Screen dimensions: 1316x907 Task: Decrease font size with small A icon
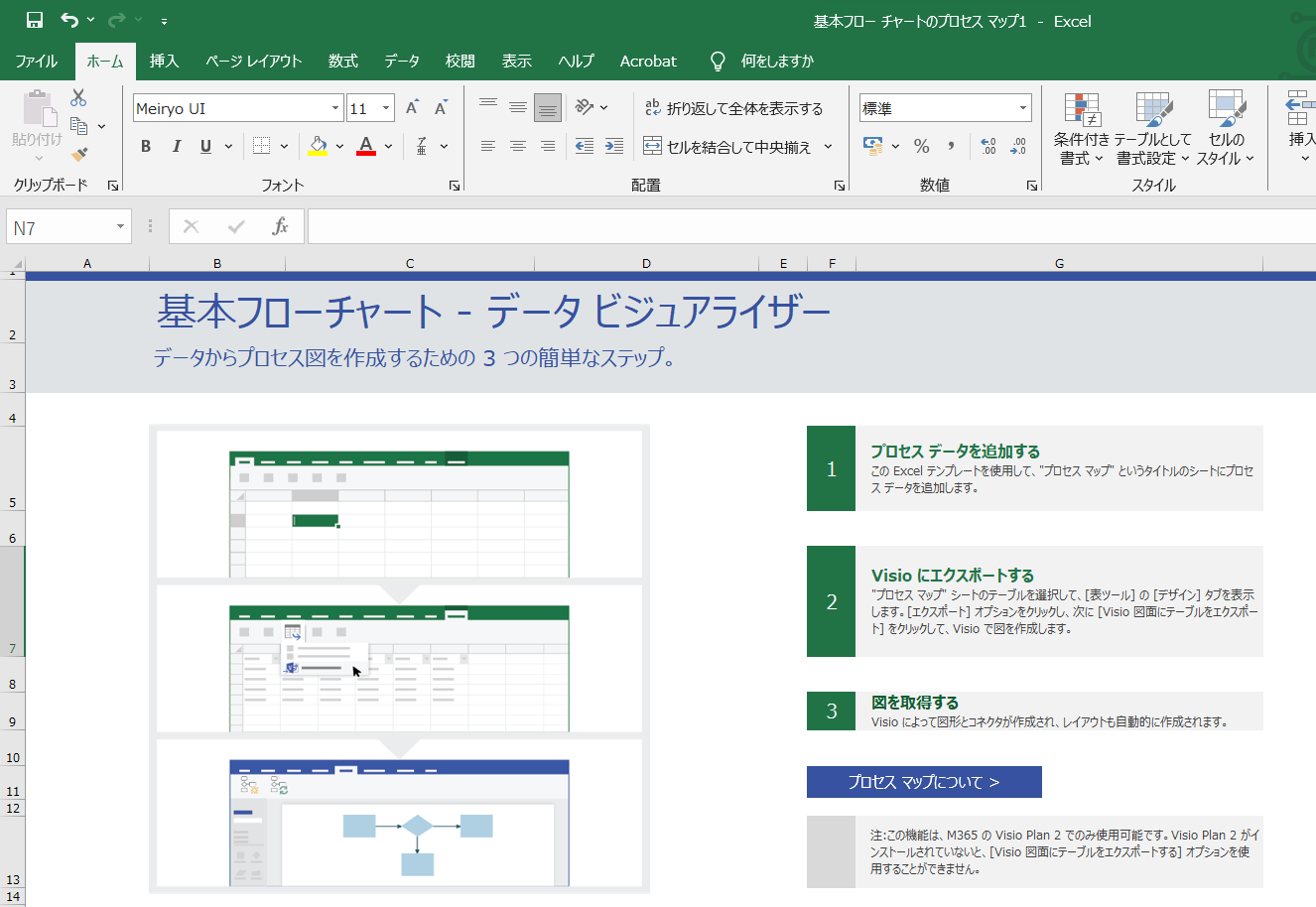tap(441, 108)
